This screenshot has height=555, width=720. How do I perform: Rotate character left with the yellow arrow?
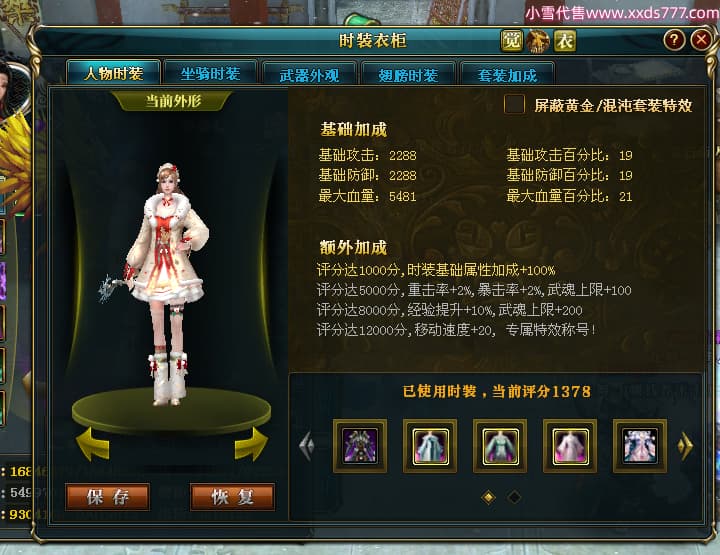tap(93, 444)
